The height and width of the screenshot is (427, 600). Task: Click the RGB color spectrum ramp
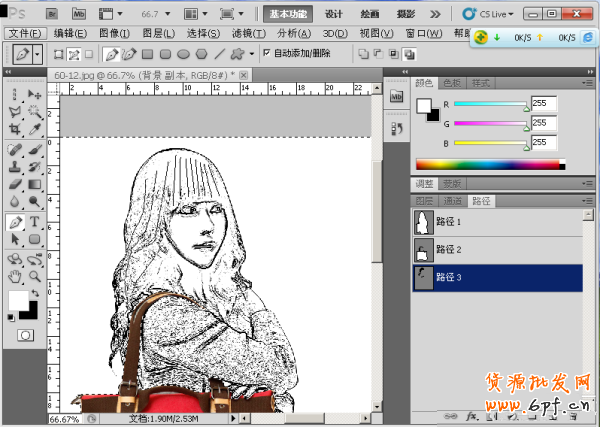489,164
